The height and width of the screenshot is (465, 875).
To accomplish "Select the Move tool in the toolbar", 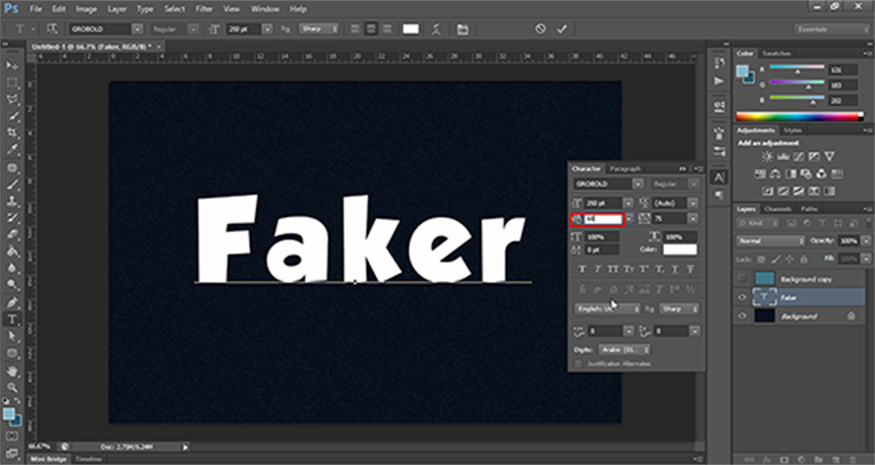I will 12,65.
